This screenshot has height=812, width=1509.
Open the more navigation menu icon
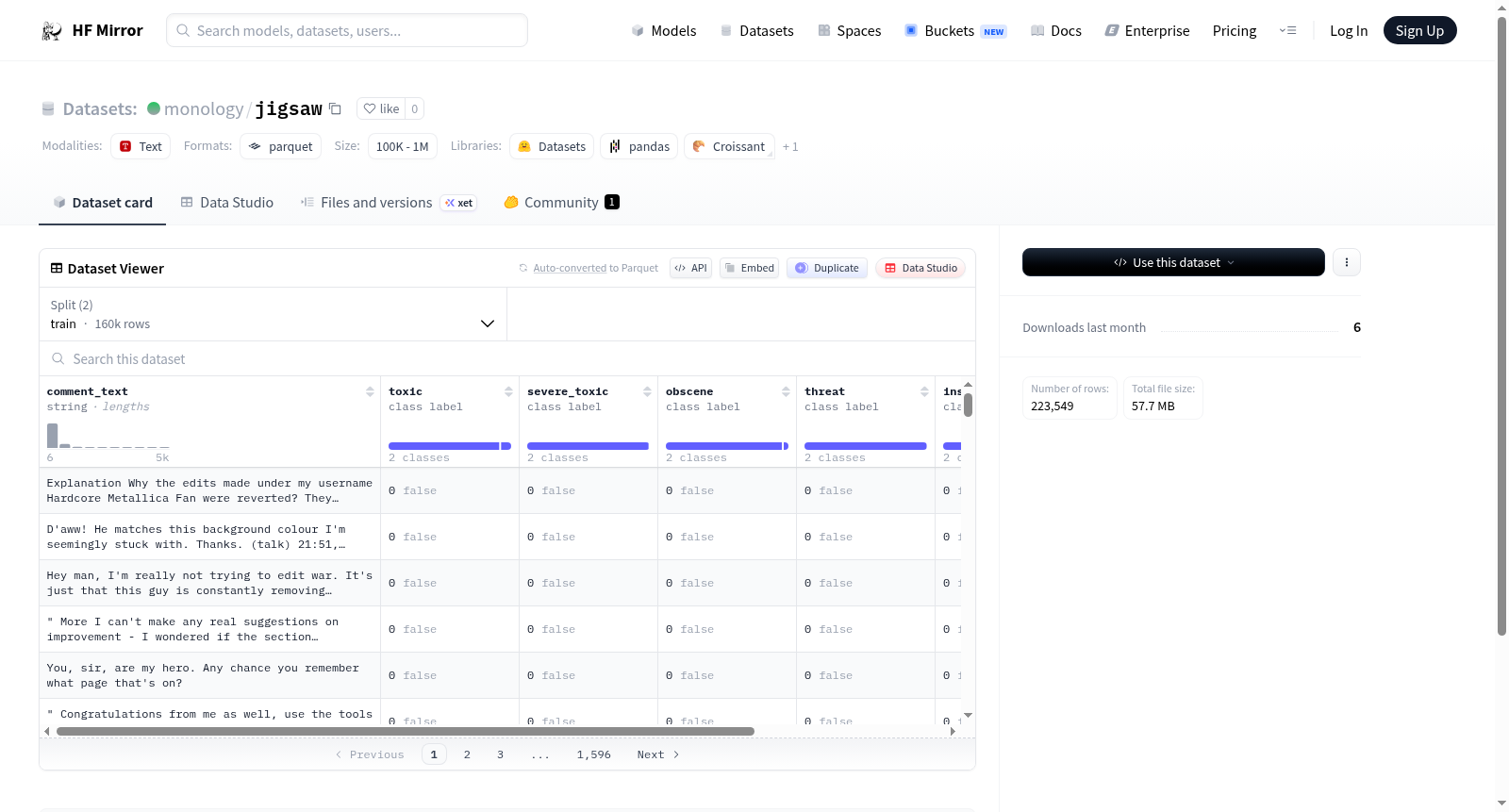click(x=1287, y=31)
